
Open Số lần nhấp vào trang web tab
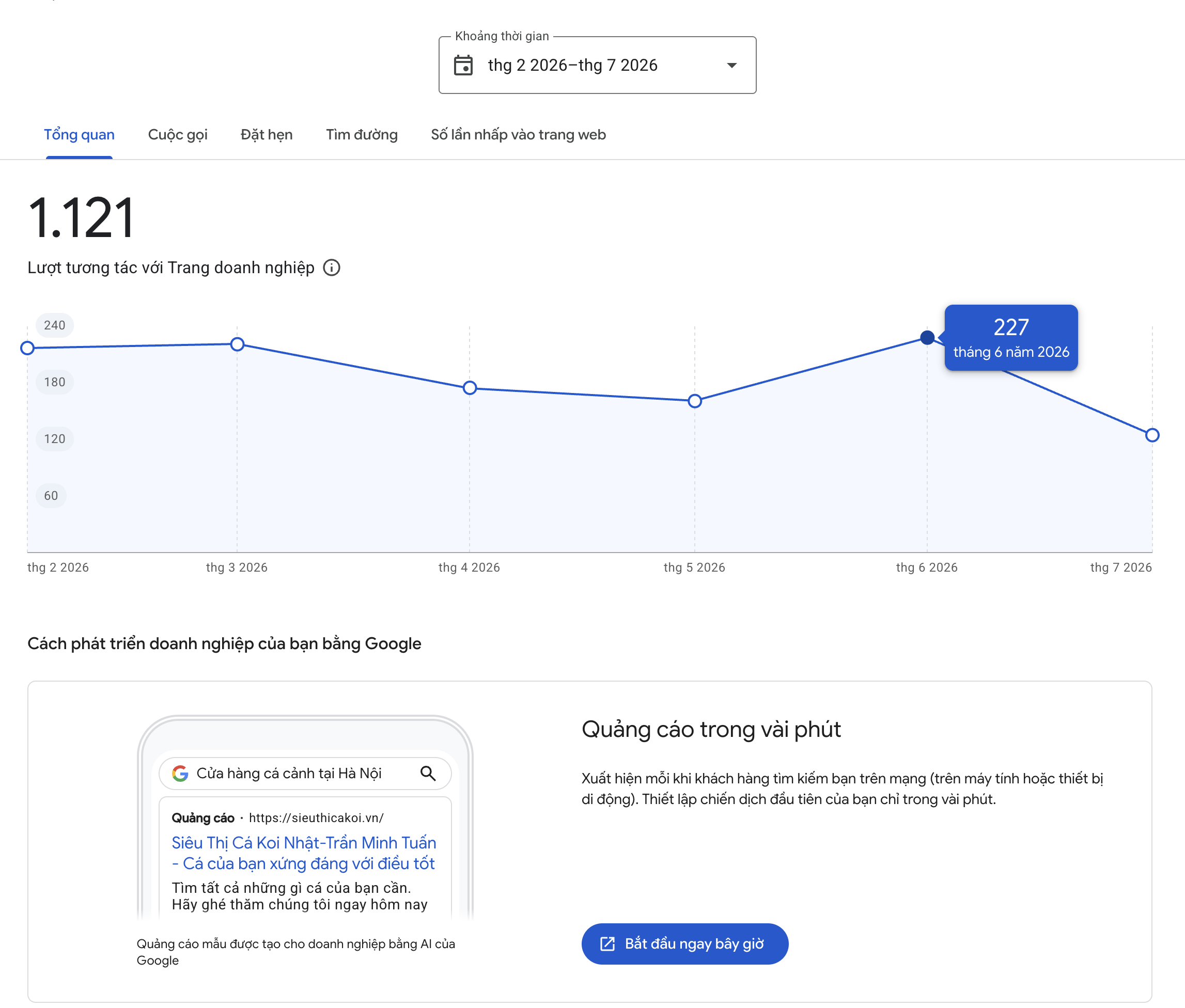click(x=519, y=135)
